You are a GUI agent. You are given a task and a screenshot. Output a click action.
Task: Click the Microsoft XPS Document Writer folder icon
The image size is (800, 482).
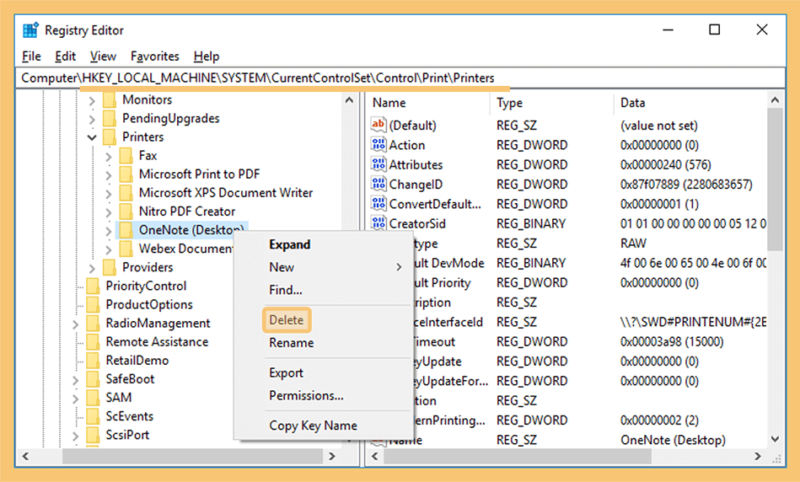(126, 193)
